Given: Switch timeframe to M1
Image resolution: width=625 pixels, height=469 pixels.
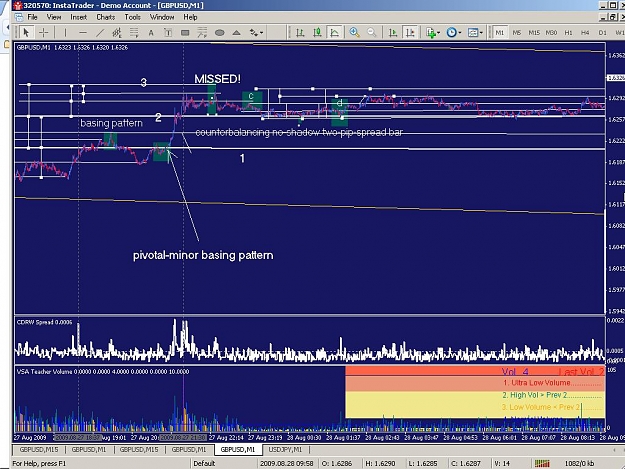Looking at the screenshot, I should click(500, 33).
